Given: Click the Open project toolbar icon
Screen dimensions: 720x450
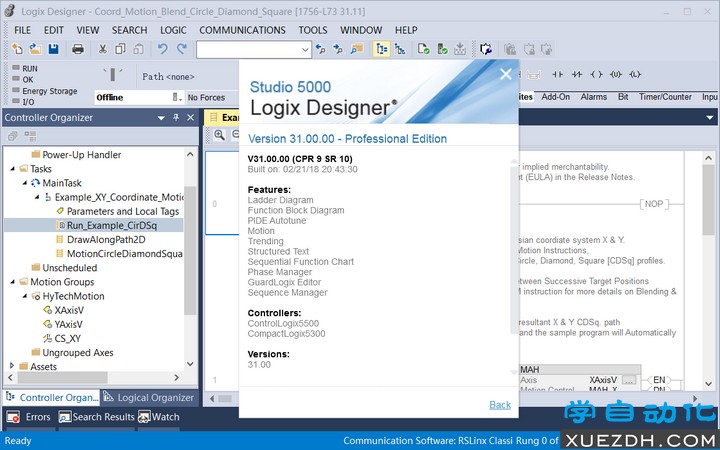Looking at the screenshot, I should [x=35, y=49].
